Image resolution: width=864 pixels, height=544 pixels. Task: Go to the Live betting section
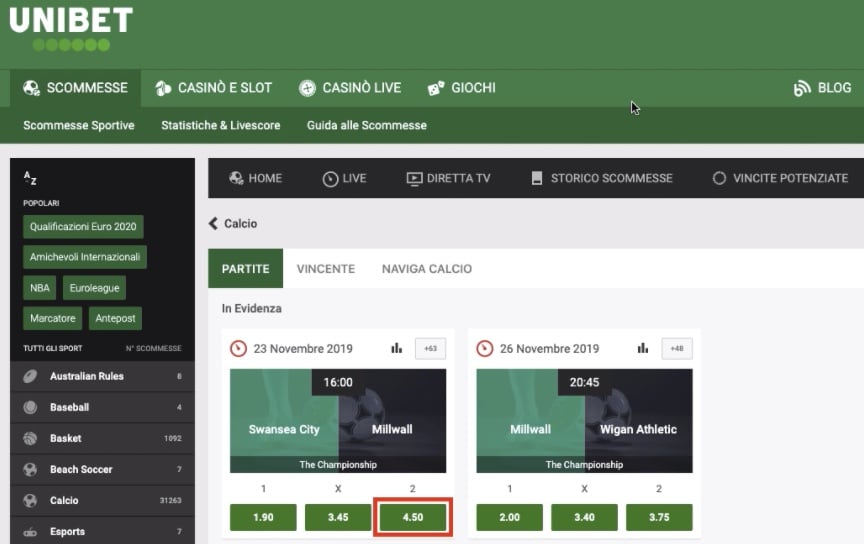(344, 178)
